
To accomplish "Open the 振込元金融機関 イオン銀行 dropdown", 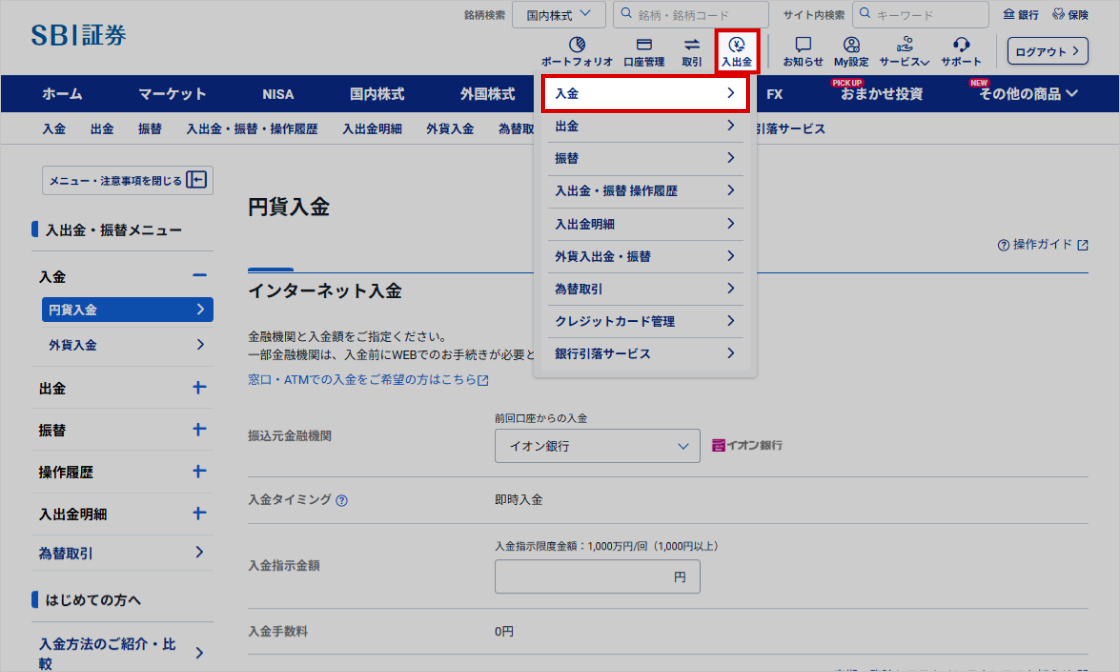I will 597,446.
